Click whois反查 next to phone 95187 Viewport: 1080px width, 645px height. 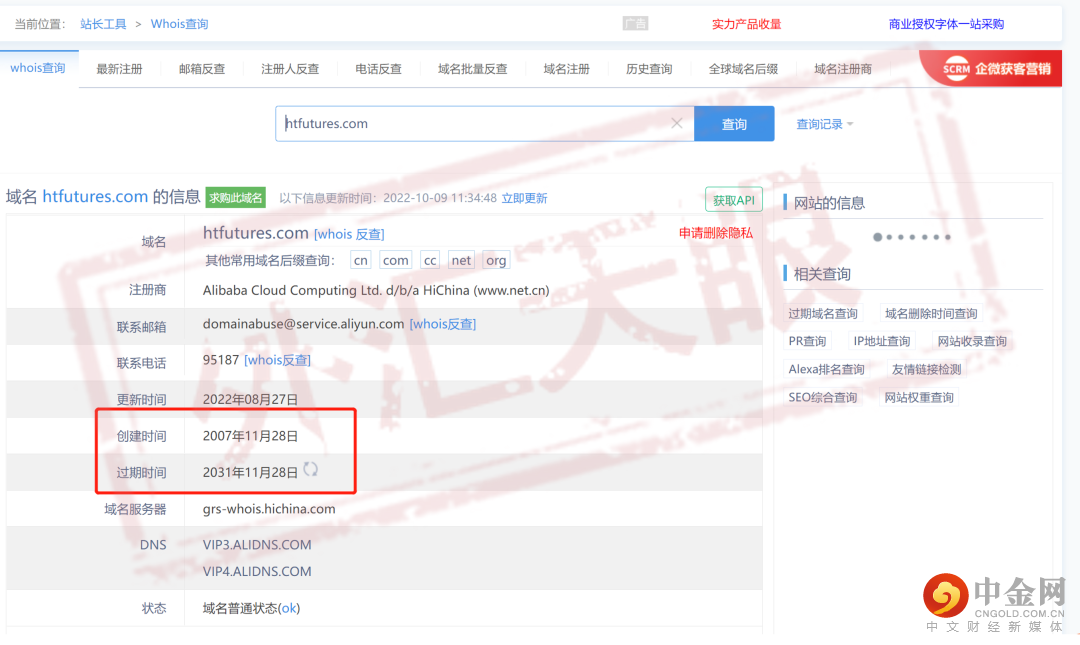(278, 360)
